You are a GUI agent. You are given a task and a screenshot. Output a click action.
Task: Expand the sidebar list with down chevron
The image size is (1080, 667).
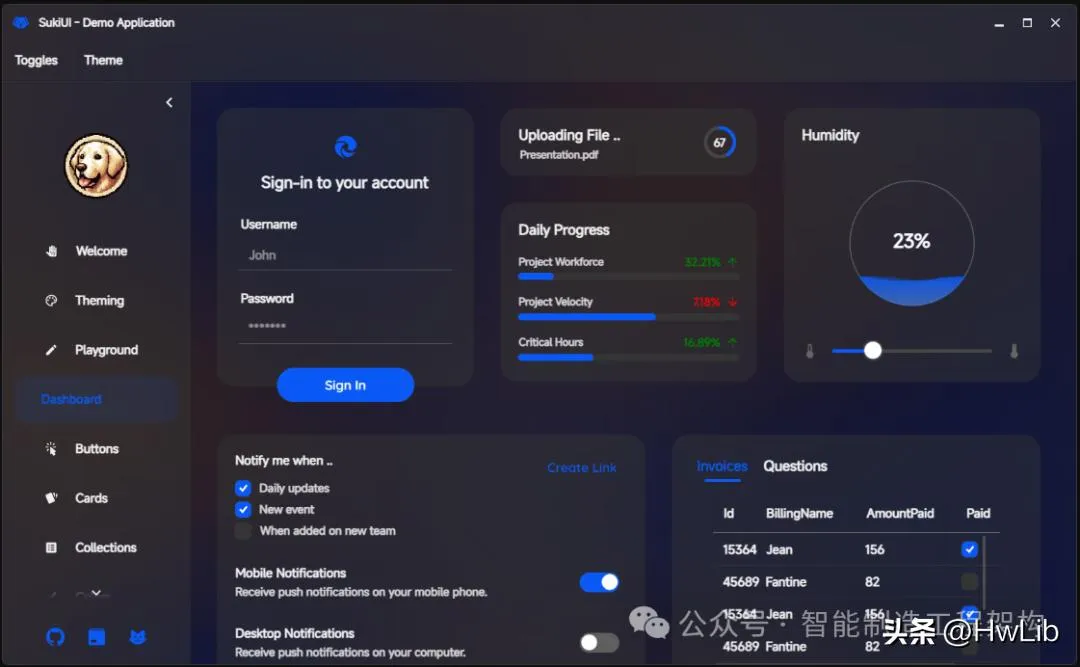coord(96,593)
